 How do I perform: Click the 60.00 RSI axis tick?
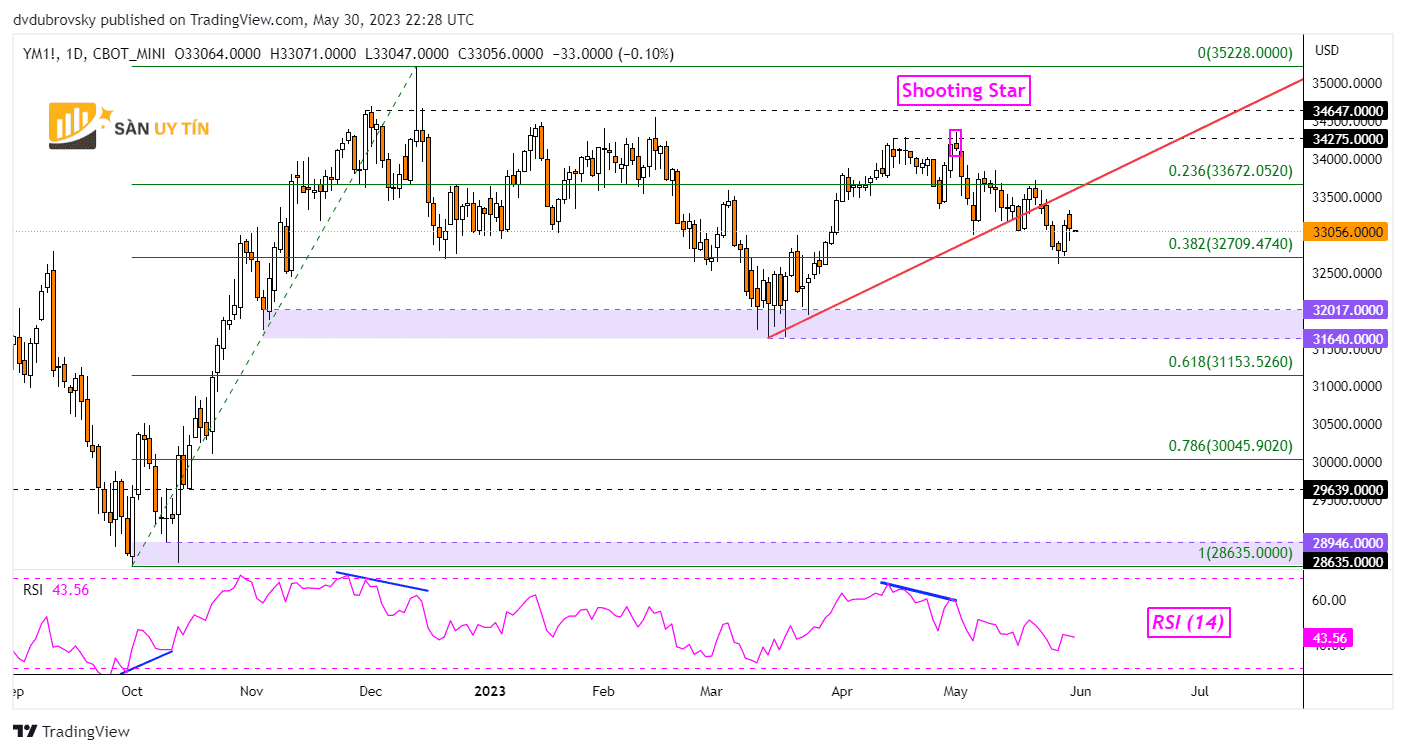pos(1330,600)
